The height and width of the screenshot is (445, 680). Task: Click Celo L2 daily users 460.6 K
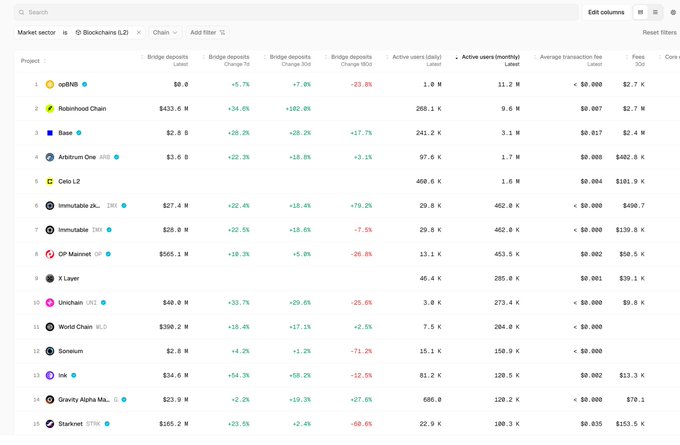[428, 181]
